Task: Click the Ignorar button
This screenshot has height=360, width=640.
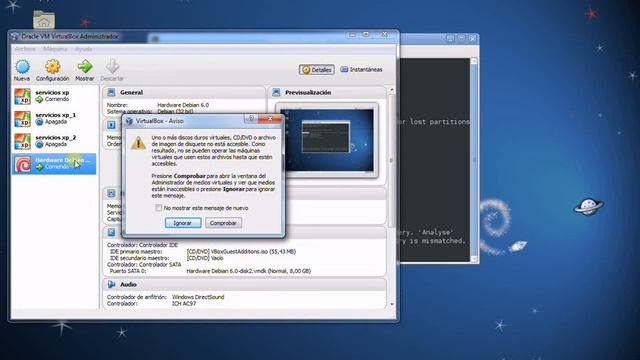Action: [183, 223]
